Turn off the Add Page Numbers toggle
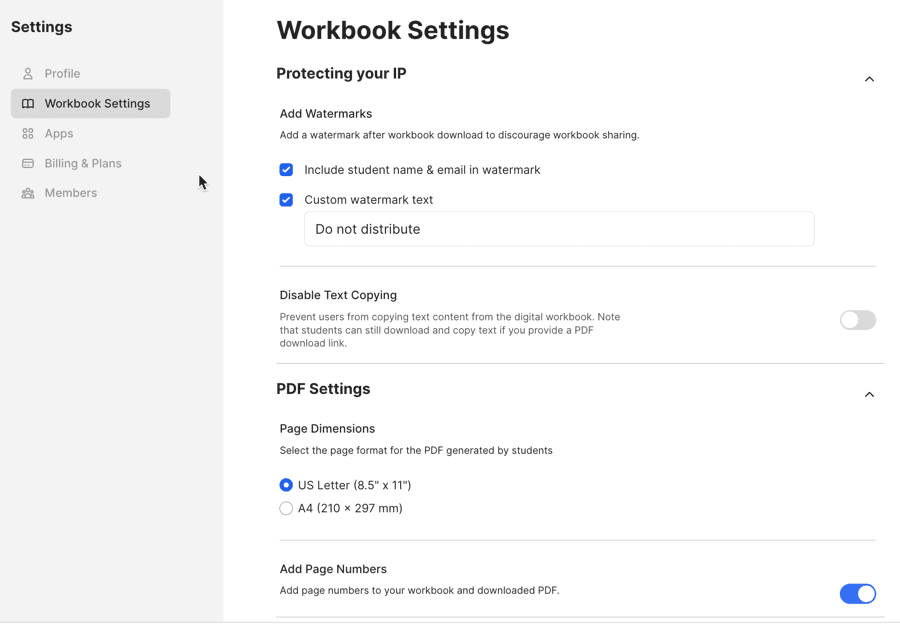This screenshot has height=624, width=900. click(857, 594)
